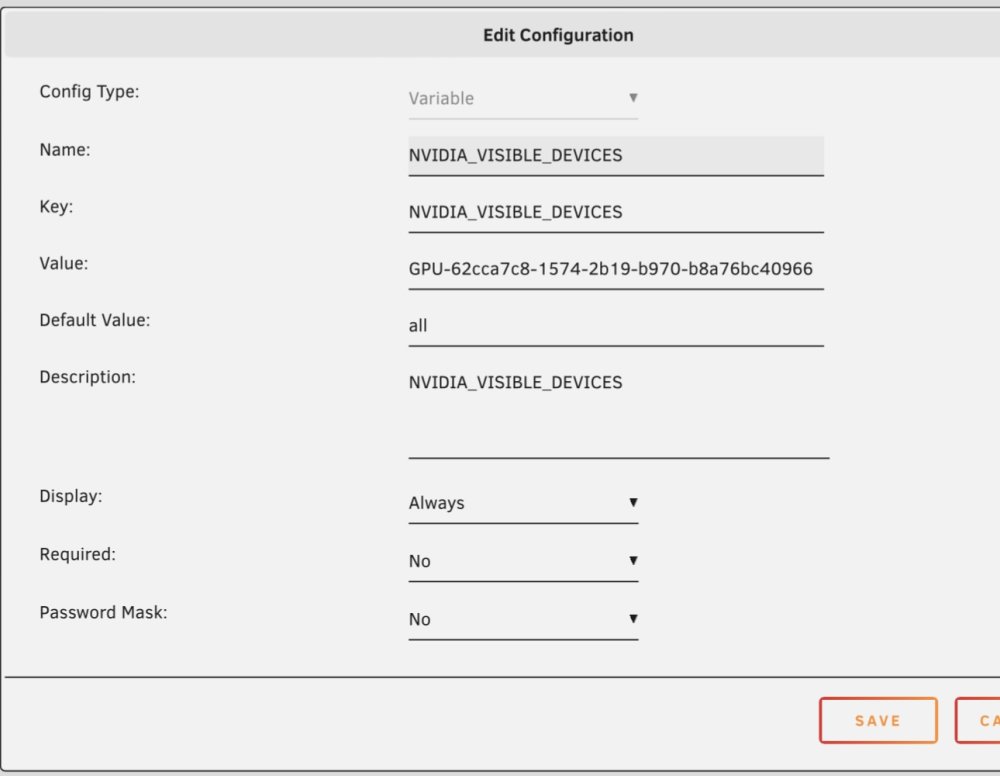Click the Name input field
The image size is (1000, 776).
click(x=616, y=156)
